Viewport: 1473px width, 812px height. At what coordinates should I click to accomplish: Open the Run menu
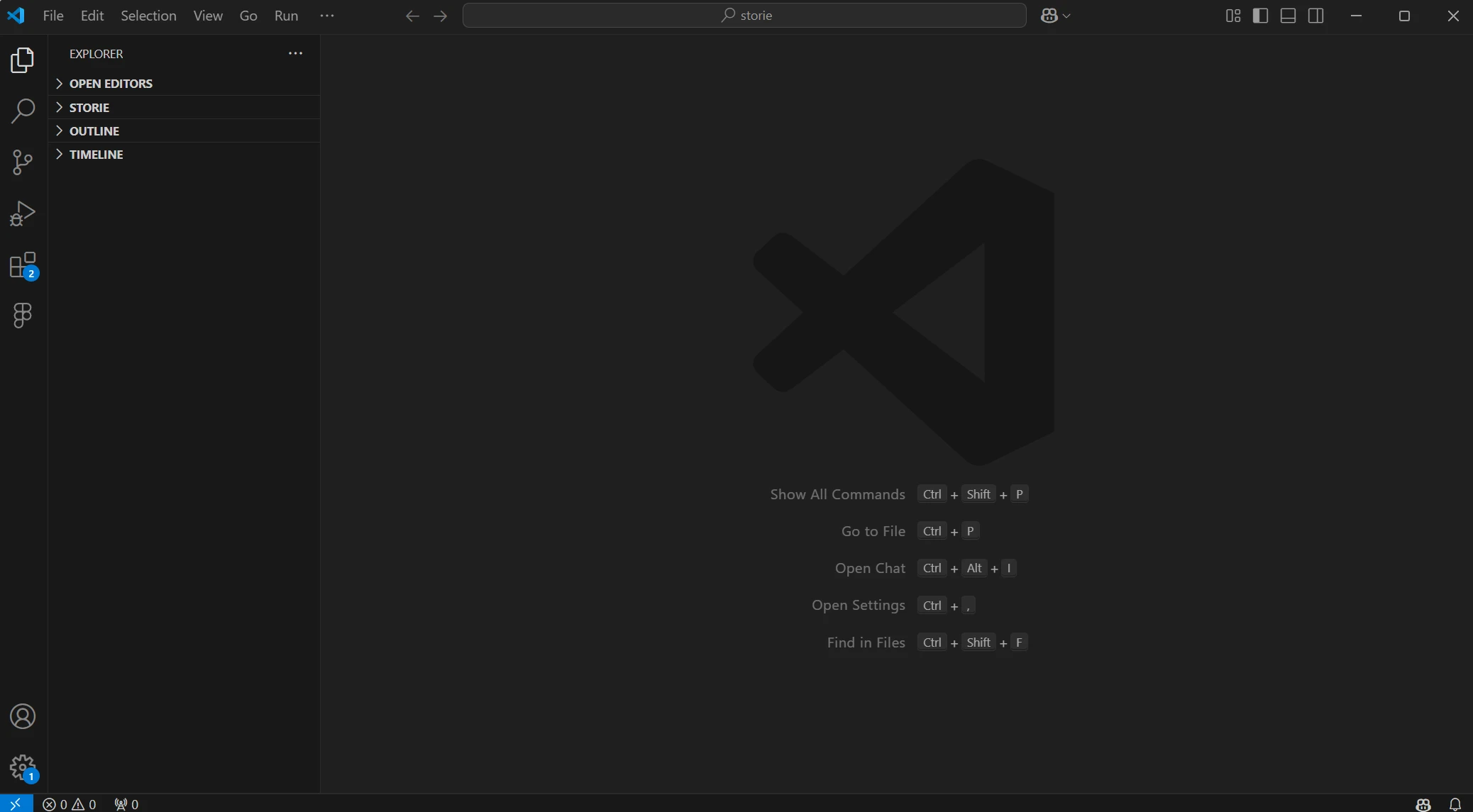click(x=286, y=16)
